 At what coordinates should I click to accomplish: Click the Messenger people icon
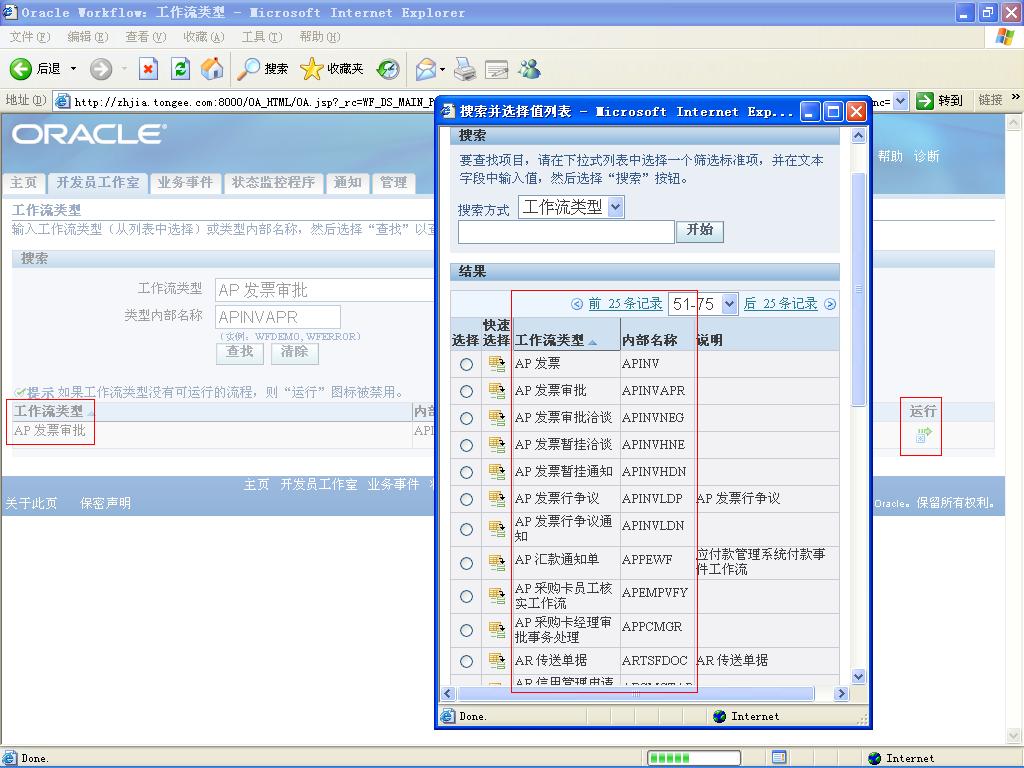530,69
